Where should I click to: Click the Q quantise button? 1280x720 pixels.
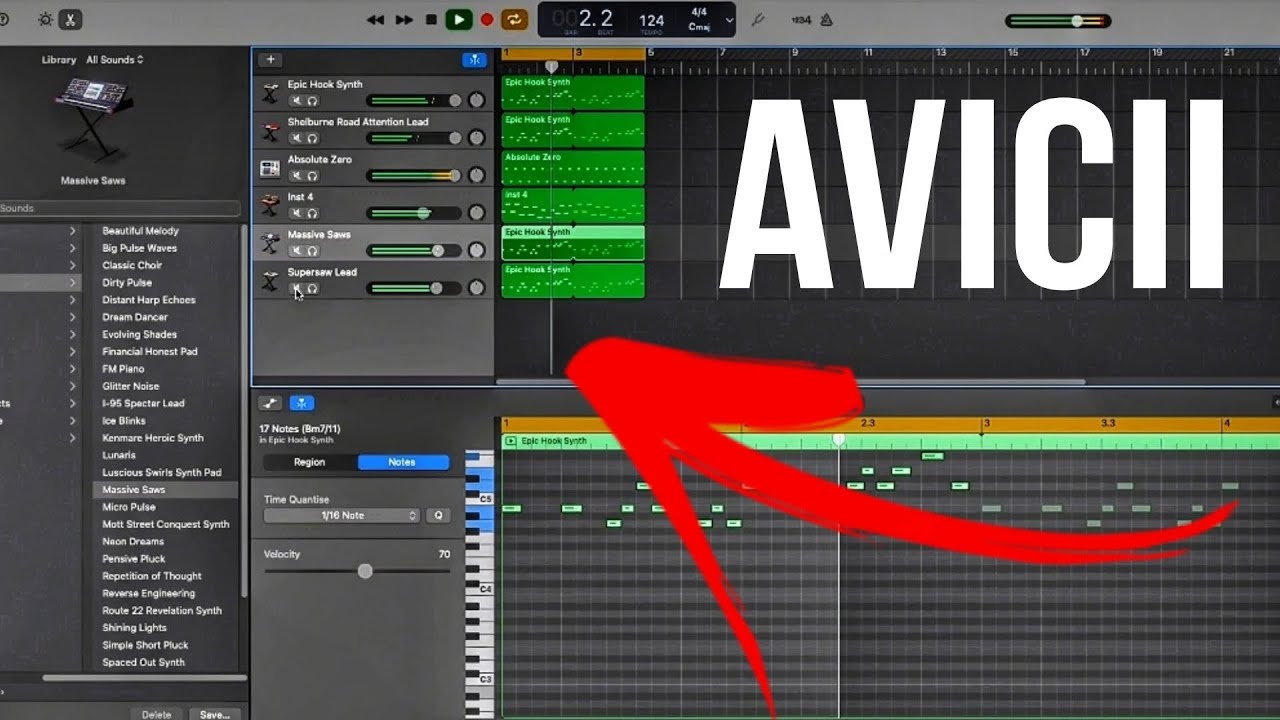[x=438, y=516]
